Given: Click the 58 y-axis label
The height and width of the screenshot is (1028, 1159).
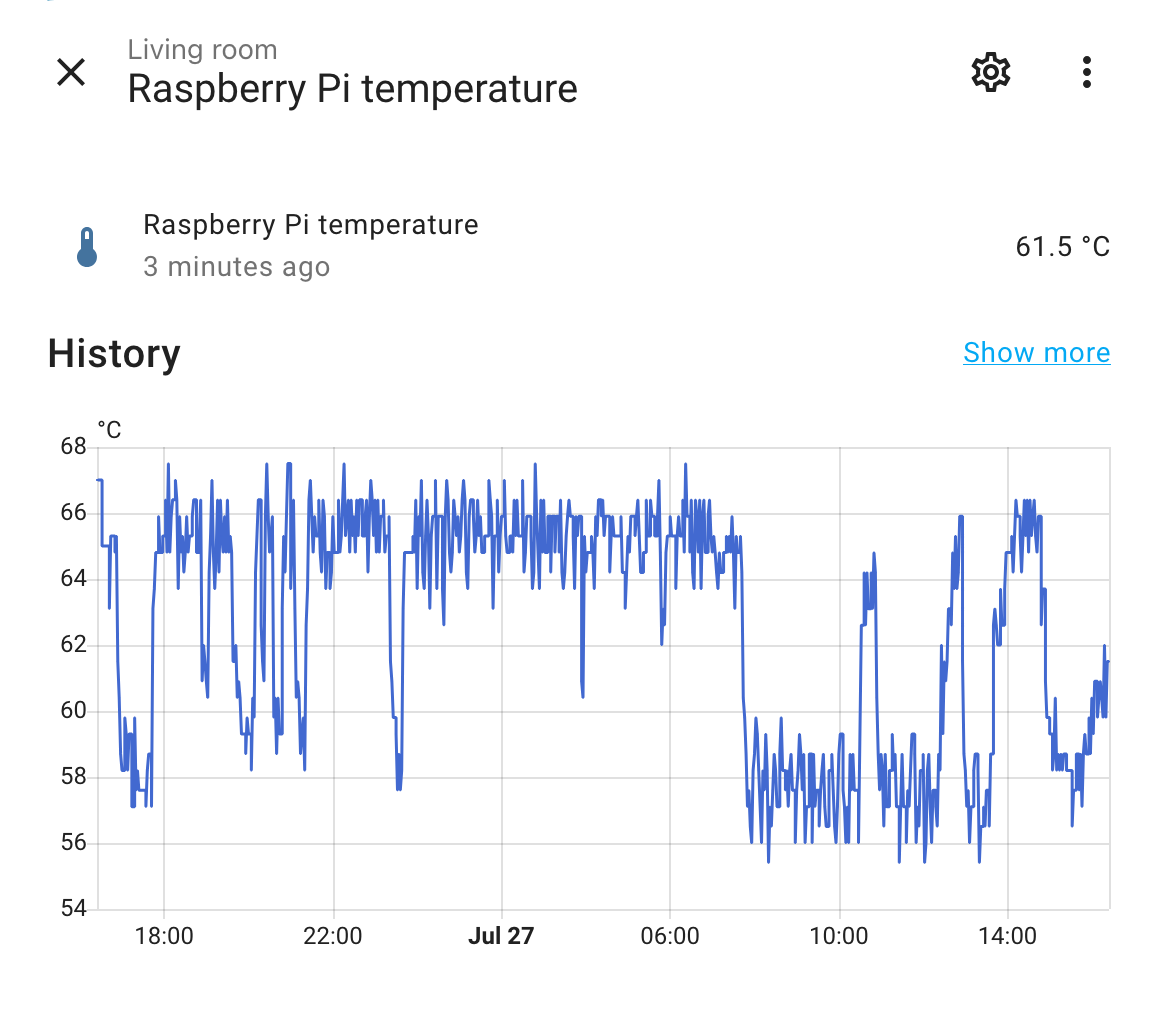Looking at the screenshot, I should pyautogui.click(x=74, y=776).
